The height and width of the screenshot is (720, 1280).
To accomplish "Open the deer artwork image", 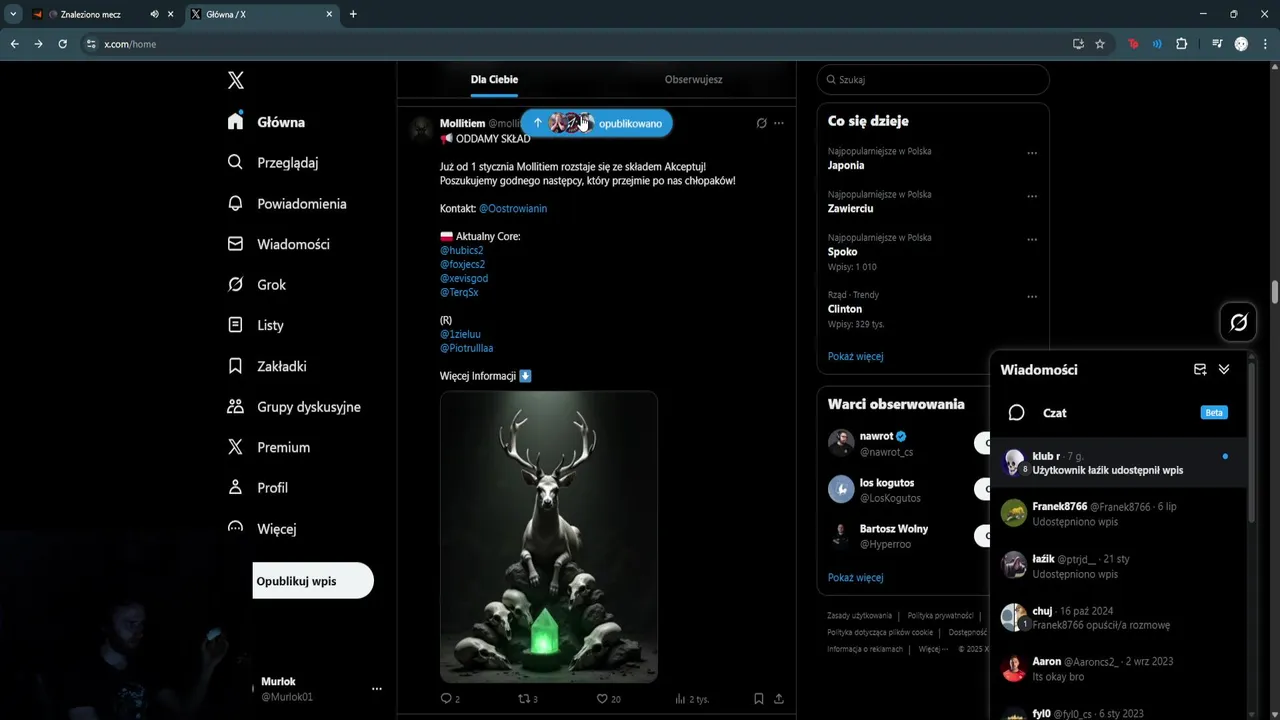I will (549, 536).
